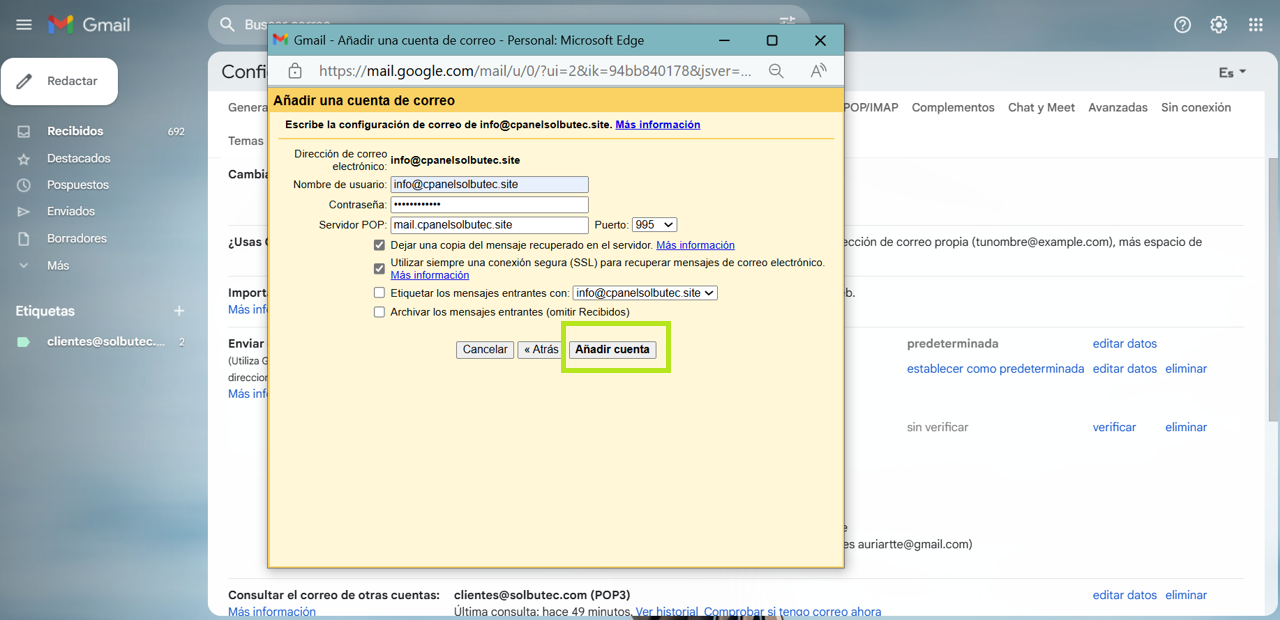Click the help question mark icon
Viewport: 1280px width, 620px height.
click(x=1182, y=25)
